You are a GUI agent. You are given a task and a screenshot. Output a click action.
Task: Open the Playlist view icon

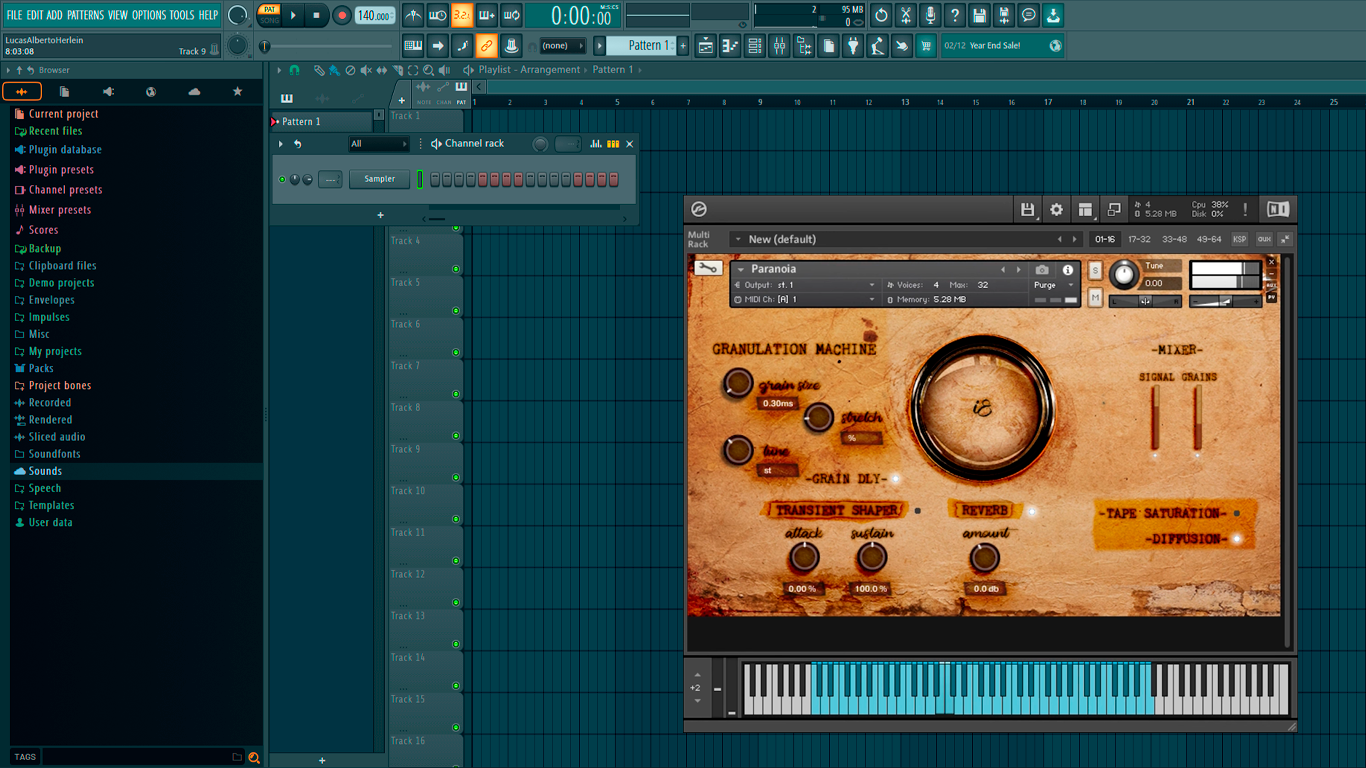click(706, 45)
